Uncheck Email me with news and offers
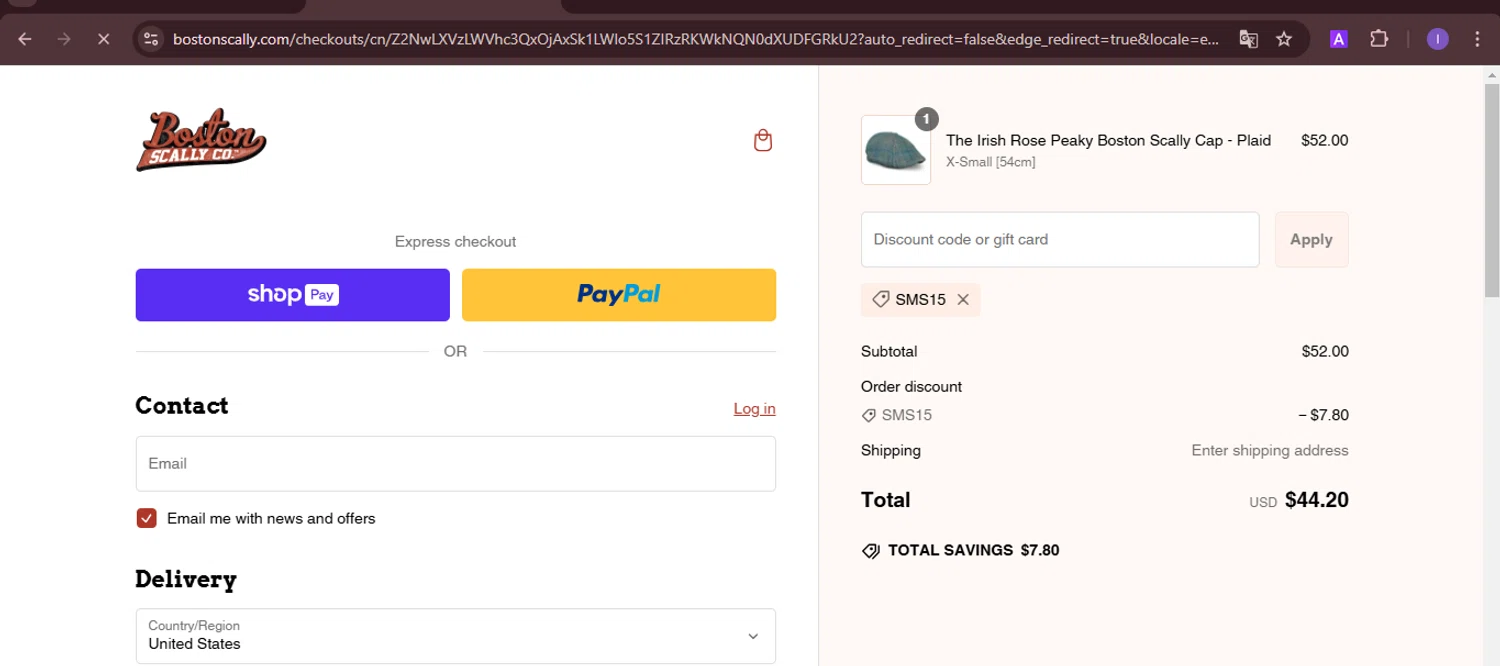 tap(147, 518)
